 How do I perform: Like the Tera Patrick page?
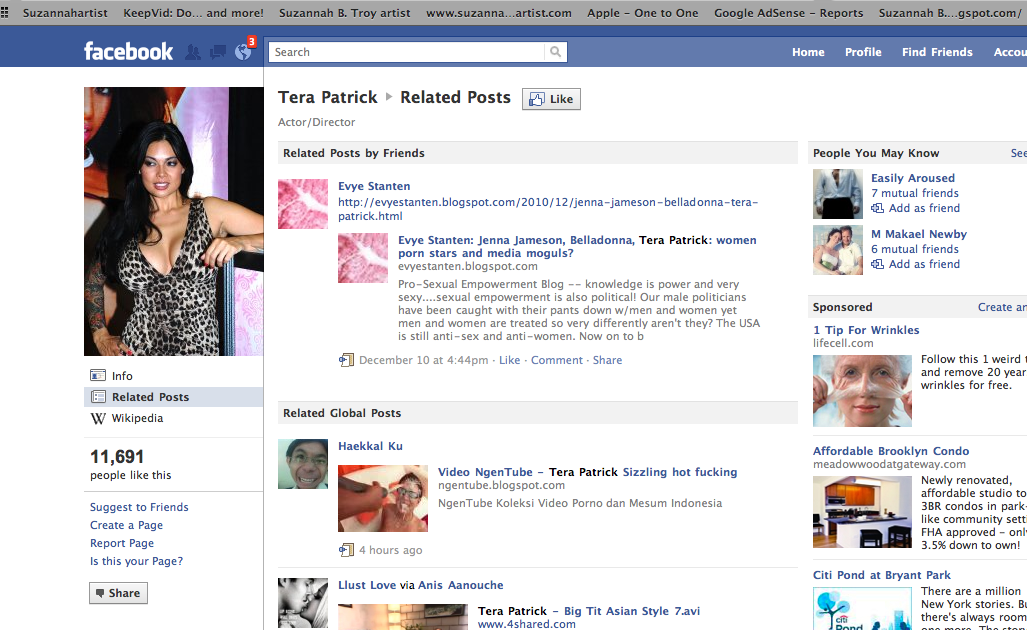click(x=551, y=99)
